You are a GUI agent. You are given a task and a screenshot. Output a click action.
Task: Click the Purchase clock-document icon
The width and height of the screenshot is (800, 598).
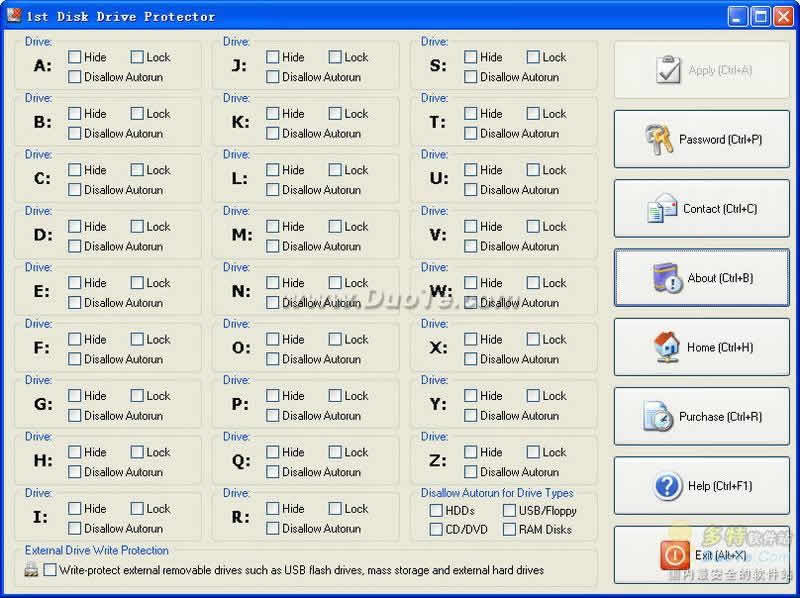point(658,416)
